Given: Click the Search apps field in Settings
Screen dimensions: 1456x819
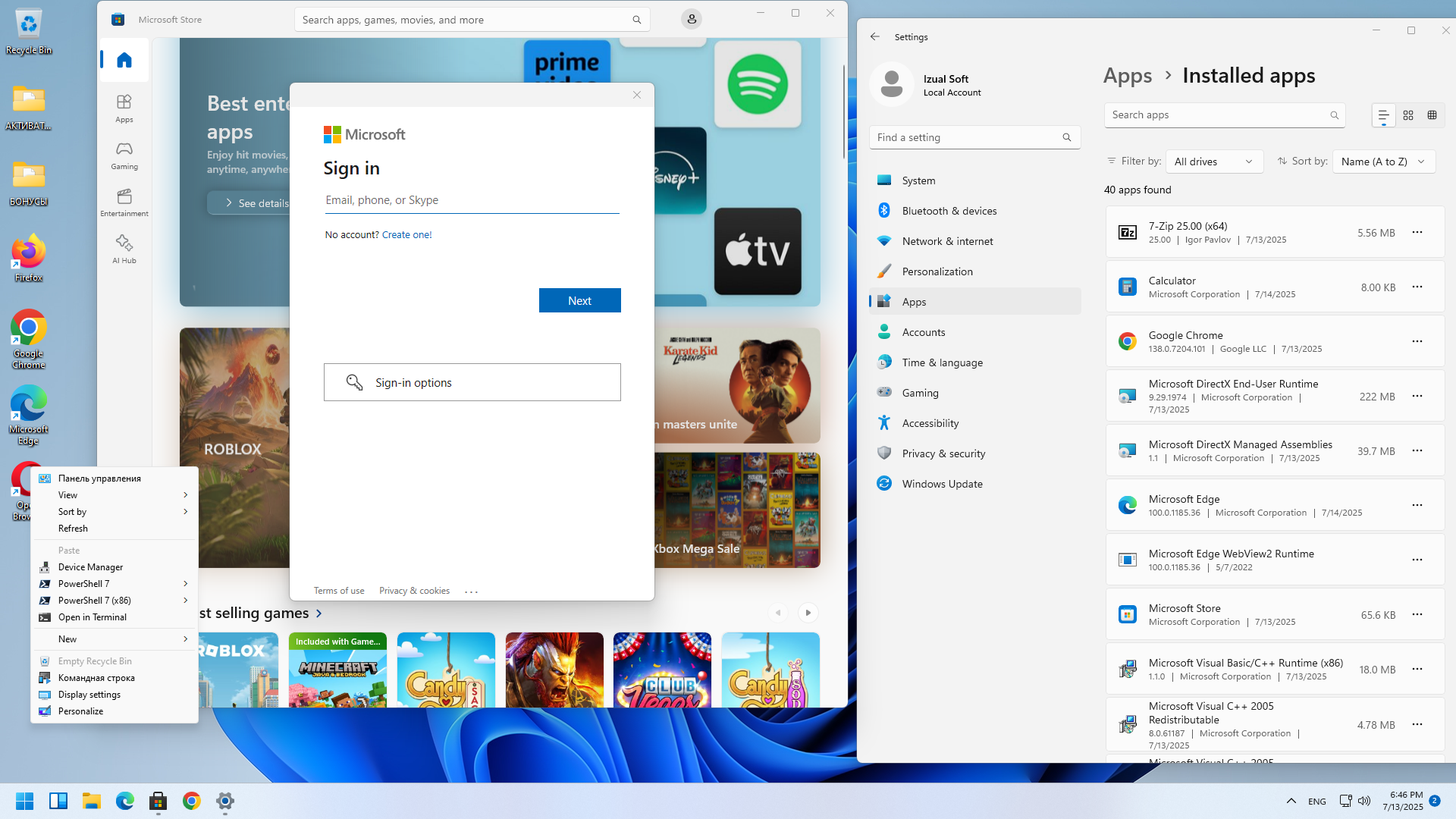Looking at the screenshot, I should (x=1225, y=115).
